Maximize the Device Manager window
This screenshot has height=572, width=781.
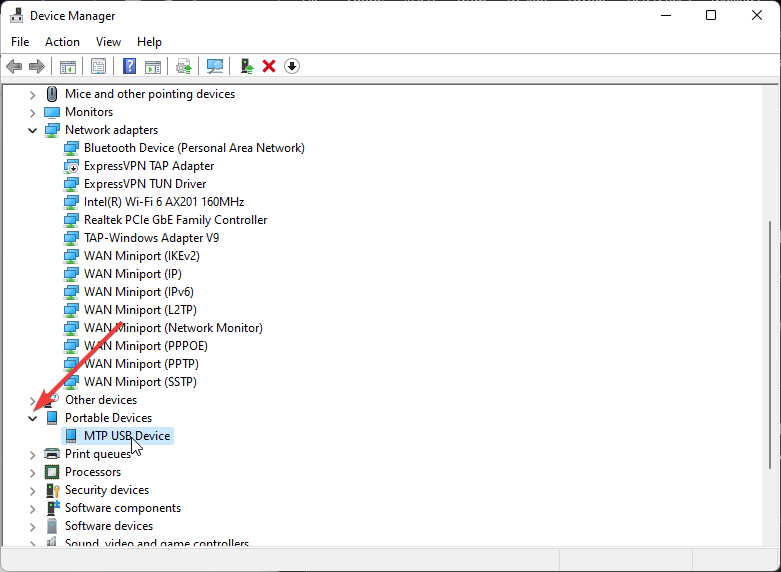[x=711, y=15]
